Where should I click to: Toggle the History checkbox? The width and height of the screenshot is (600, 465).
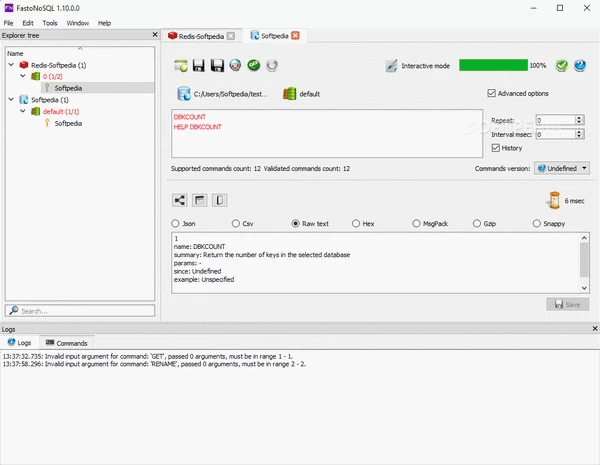coord(496,148)
